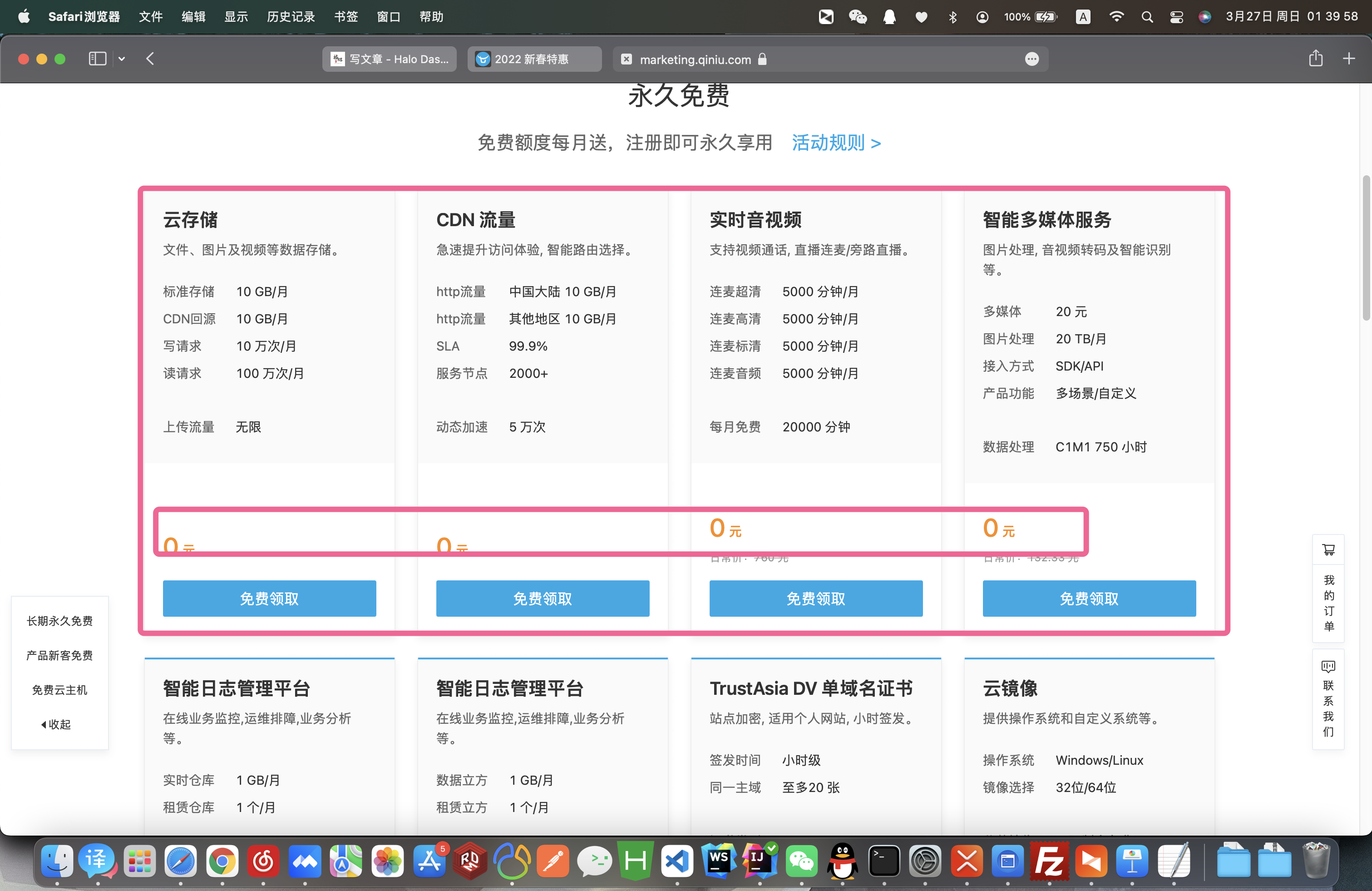Open Spotlight search in menu bar

point(1147,17)
